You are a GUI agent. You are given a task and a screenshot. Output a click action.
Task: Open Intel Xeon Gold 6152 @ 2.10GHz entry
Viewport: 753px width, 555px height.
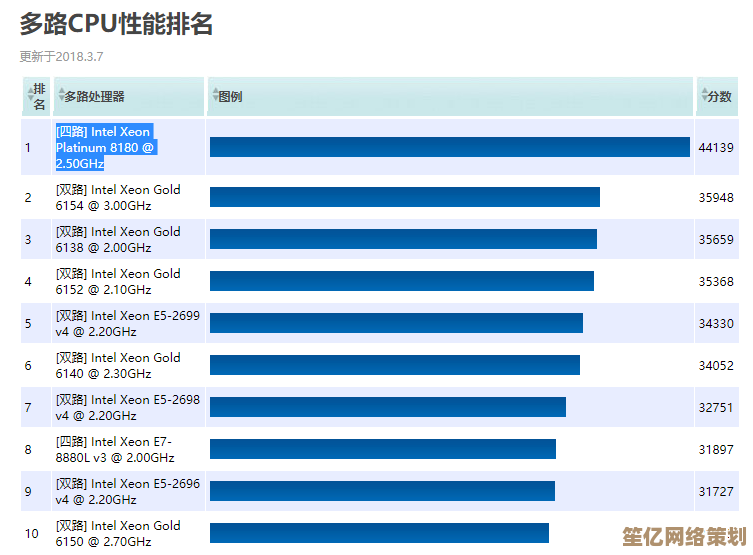click(118, 281)
